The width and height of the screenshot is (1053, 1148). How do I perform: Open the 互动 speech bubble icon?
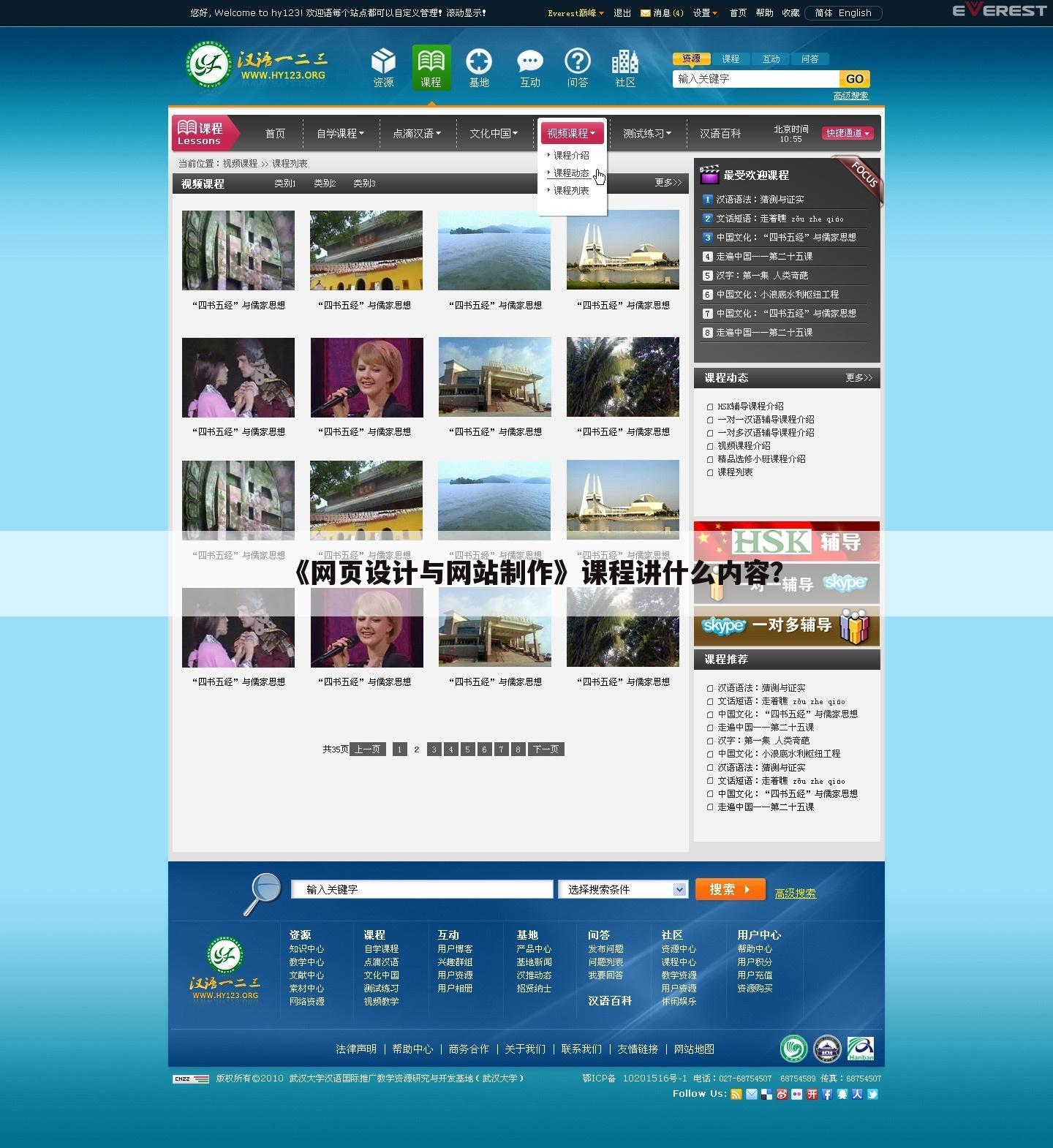[529, 63]
